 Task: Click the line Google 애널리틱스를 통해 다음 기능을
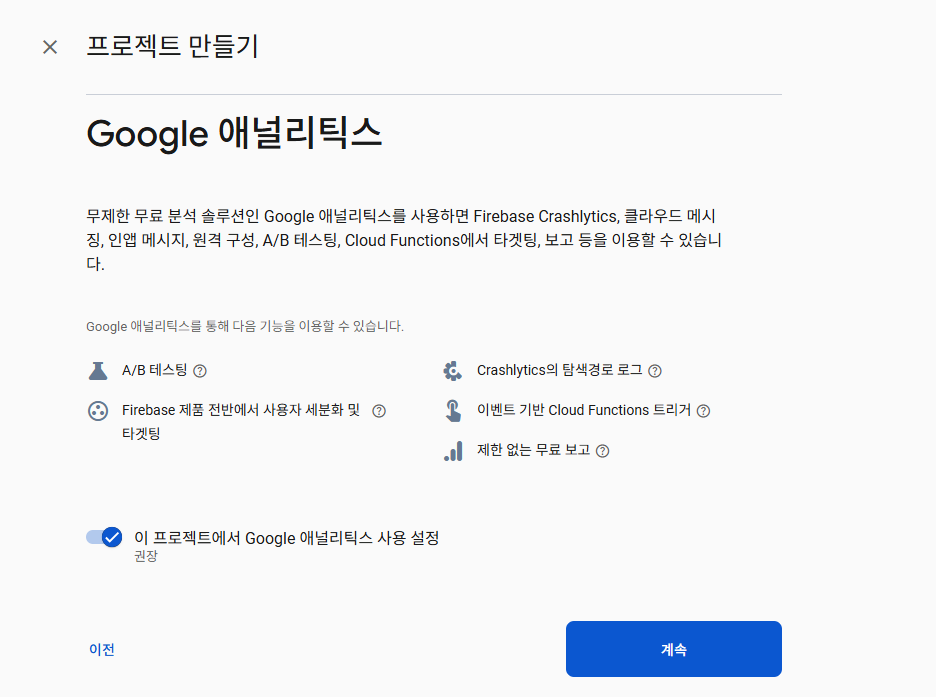(x=245, y=326)
